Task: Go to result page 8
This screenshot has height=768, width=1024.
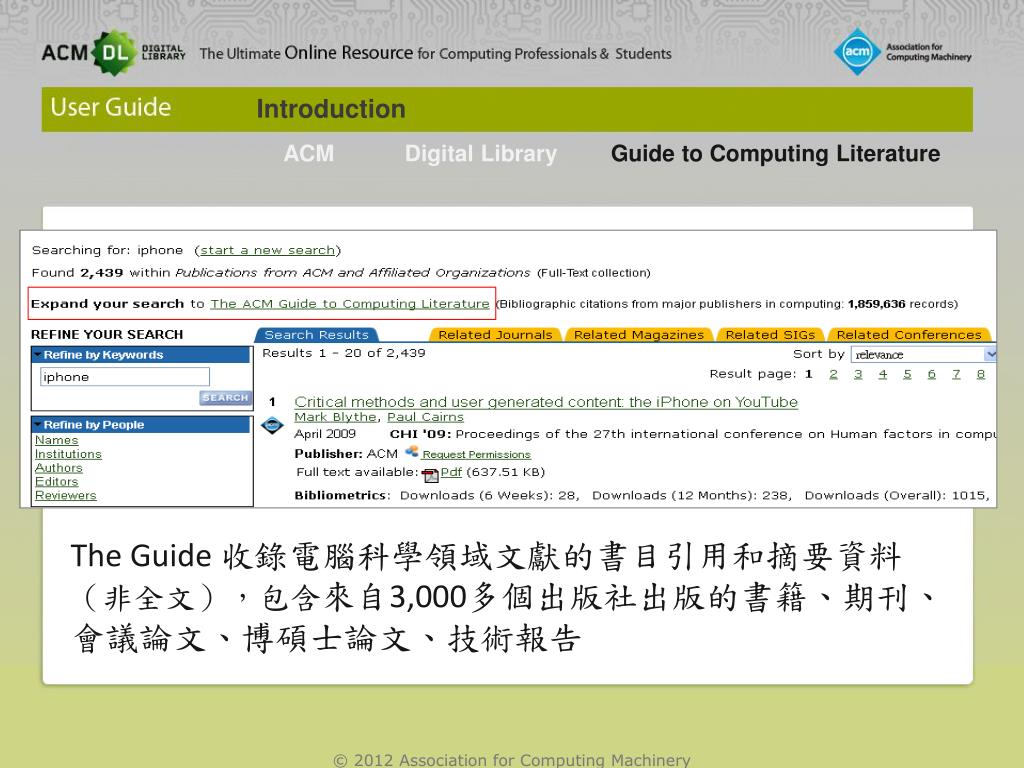Action: point(980,374)
